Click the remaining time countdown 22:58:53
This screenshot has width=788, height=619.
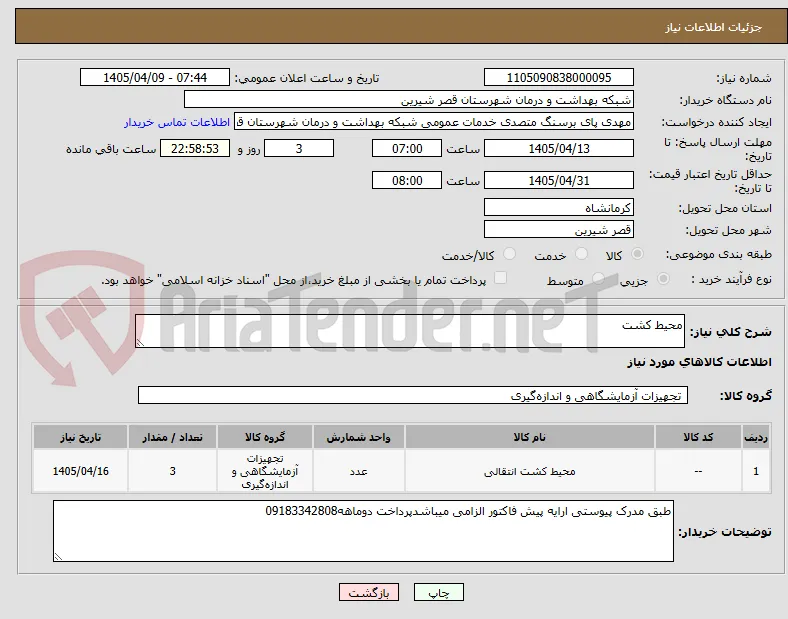click(x=195, y=148)
